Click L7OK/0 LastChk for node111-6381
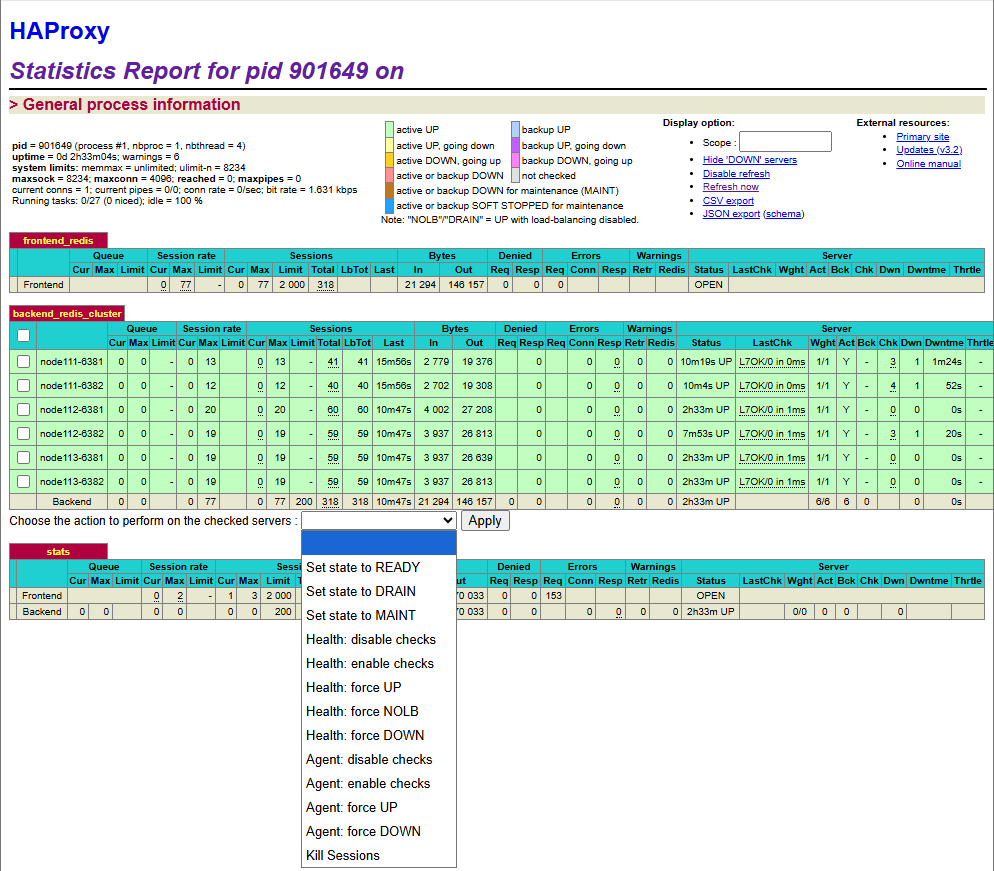This screenshot has height=871, width=994. [x=772, y=361]
